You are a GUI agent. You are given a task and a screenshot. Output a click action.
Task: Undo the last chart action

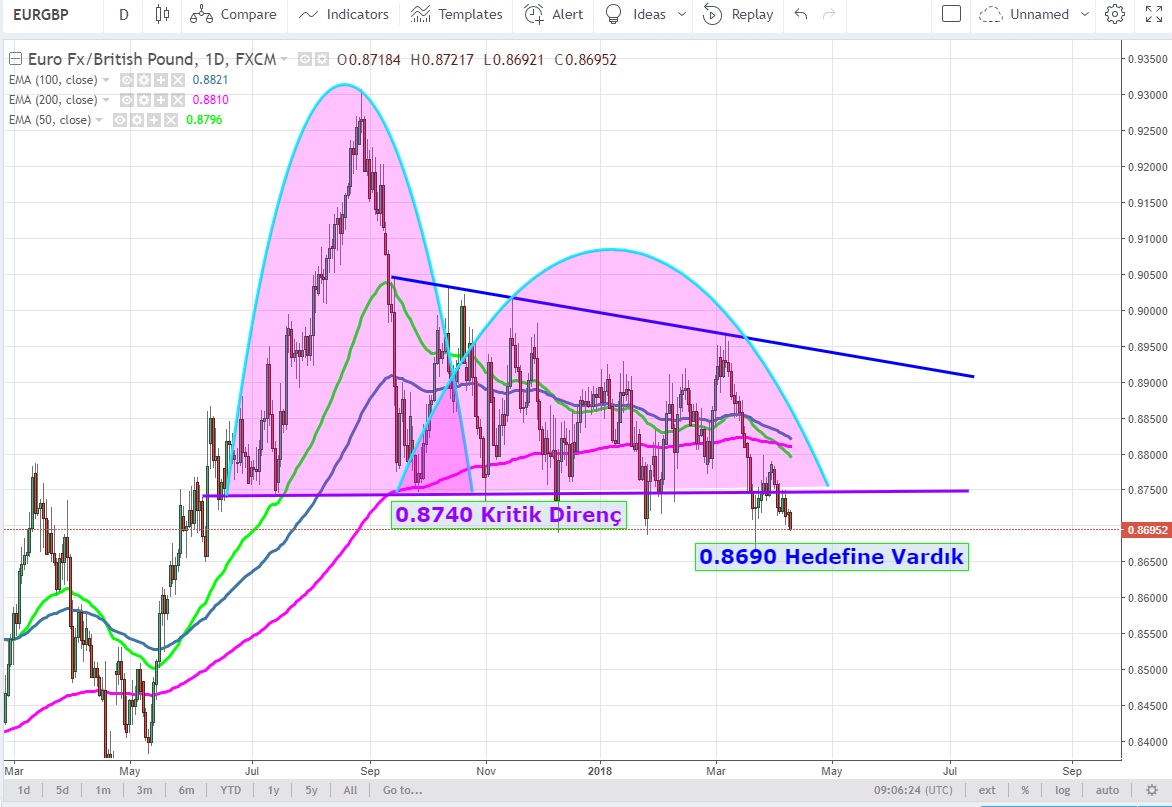pos(800,14)
